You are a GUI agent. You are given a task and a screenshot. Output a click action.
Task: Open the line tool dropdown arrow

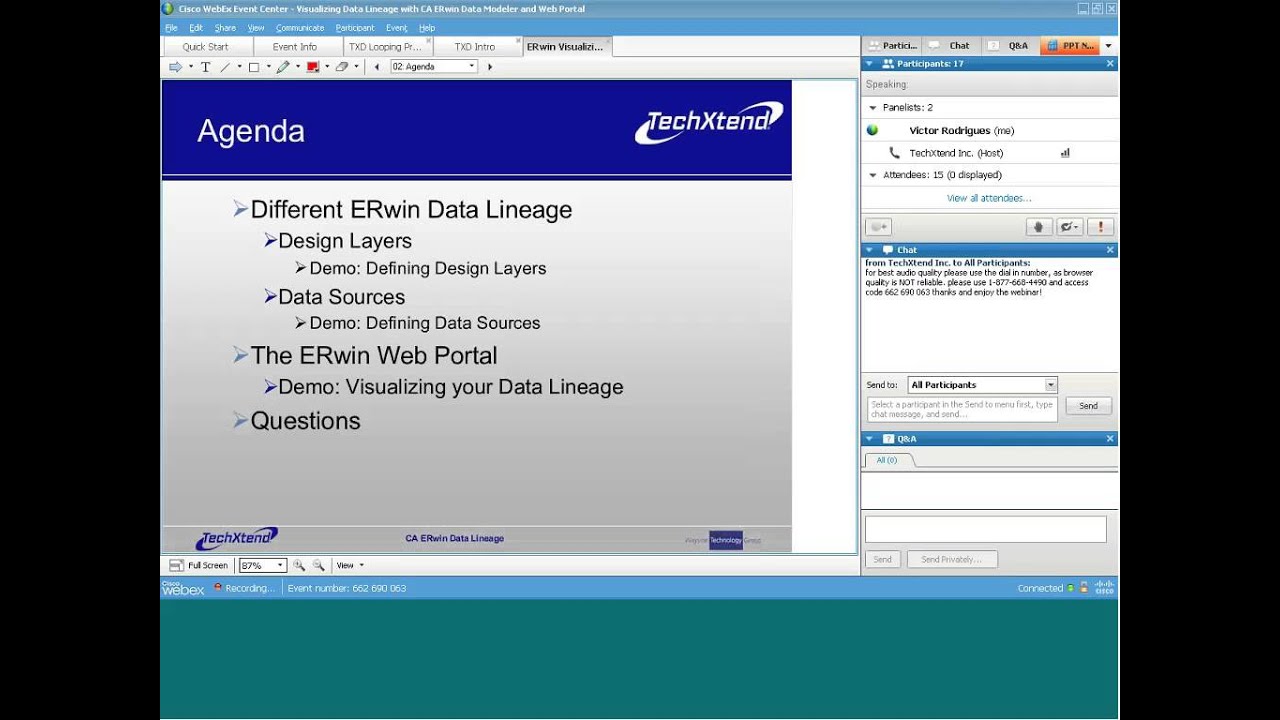[239, 67]
